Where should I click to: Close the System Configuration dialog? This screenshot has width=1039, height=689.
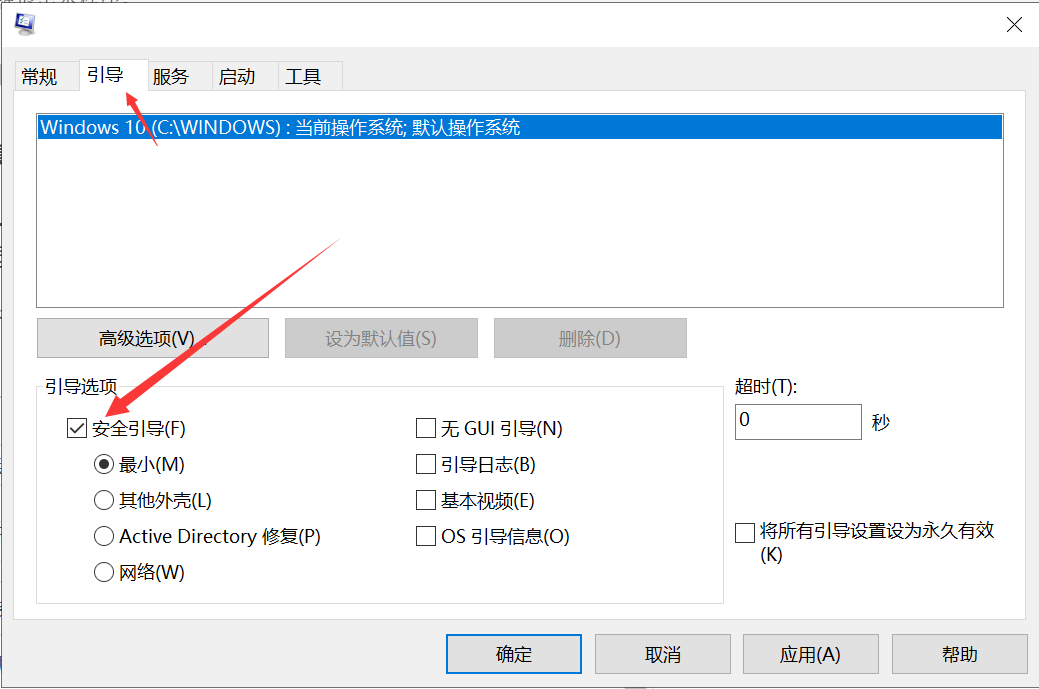pos(1014,25)
